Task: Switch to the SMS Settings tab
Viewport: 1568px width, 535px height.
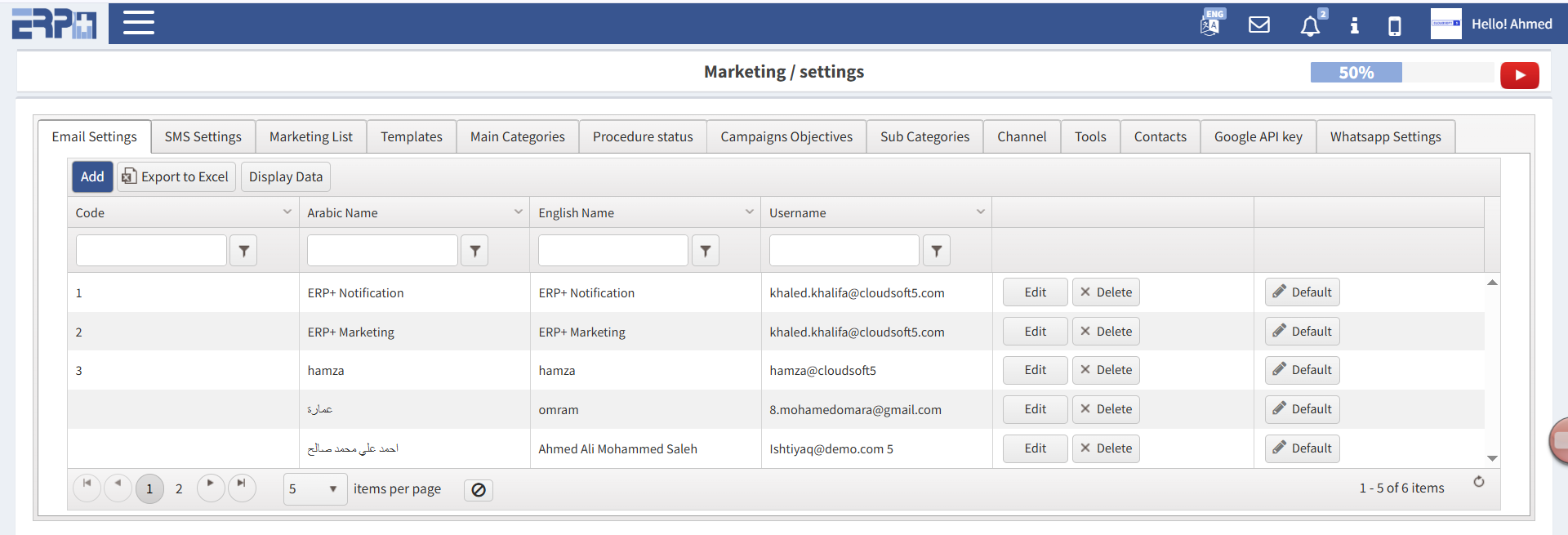Action: click(203, 136)
